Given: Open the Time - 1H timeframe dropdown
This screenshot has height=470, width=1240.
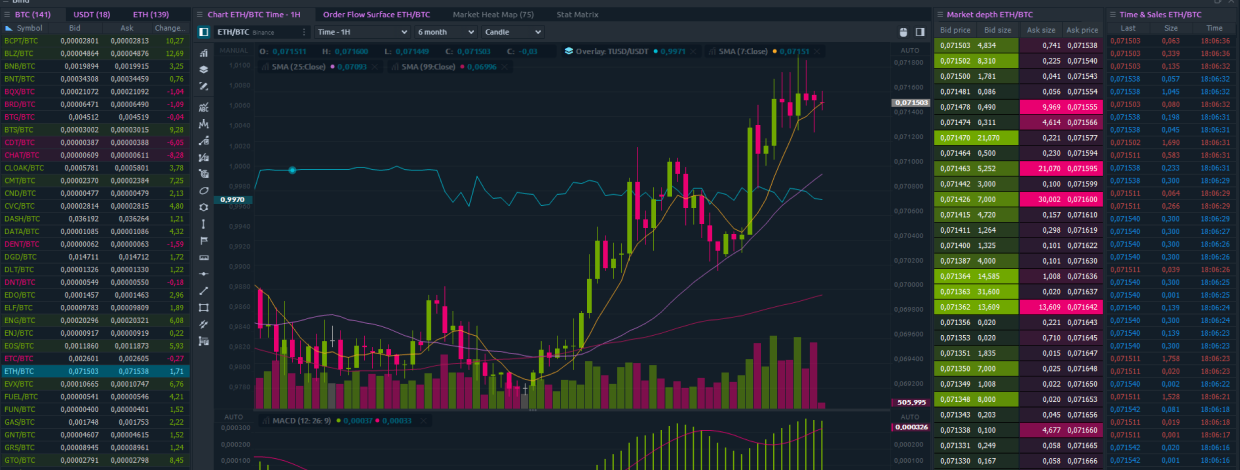Looking at the screenshot, I should (362, 32).
